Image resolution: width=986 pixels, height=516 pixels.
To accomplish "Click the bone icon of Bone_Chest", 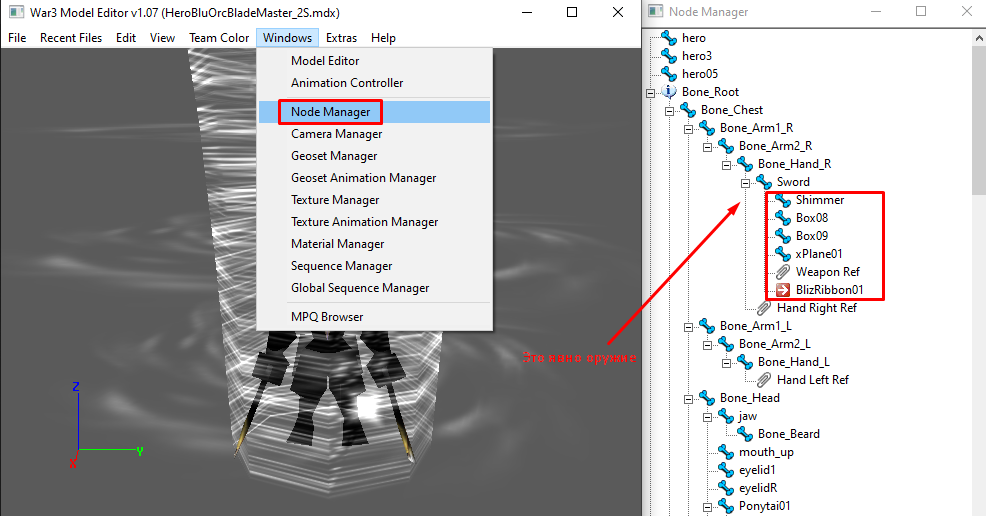I will [x=688, y=110].
